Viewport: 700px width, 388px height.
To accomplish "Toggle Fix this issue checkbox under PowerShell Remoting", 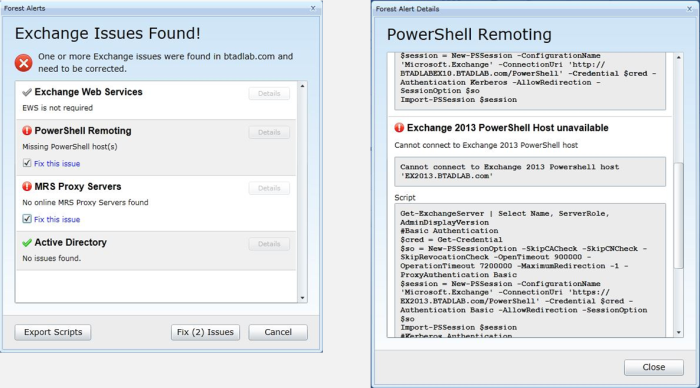I will 27,163.
